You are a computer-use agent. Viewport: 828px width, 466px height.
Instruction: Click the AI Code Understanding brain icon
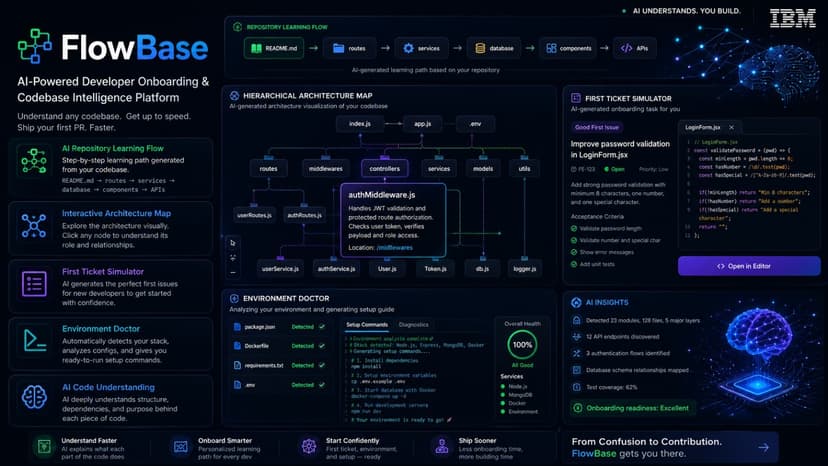tap(34, 397)
